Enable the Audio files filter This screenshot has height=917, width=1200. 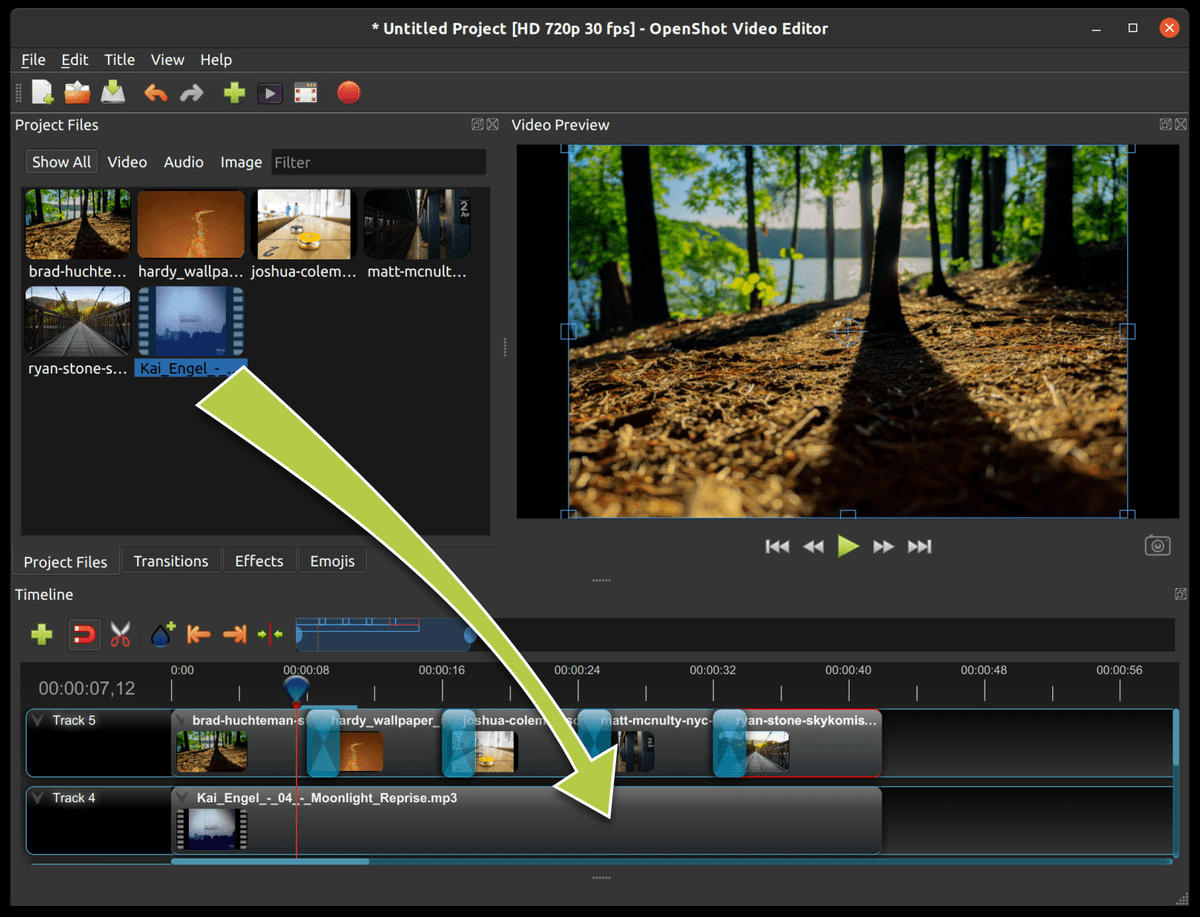coord(183,161)
